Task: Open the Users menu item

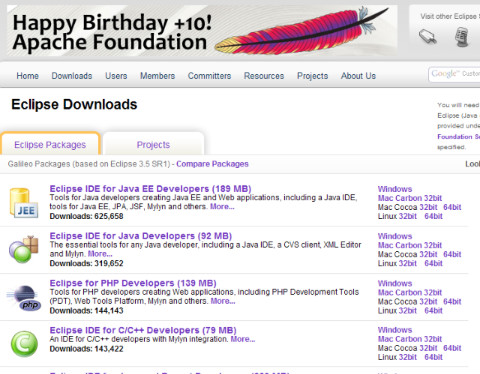Action: [116, 76]
